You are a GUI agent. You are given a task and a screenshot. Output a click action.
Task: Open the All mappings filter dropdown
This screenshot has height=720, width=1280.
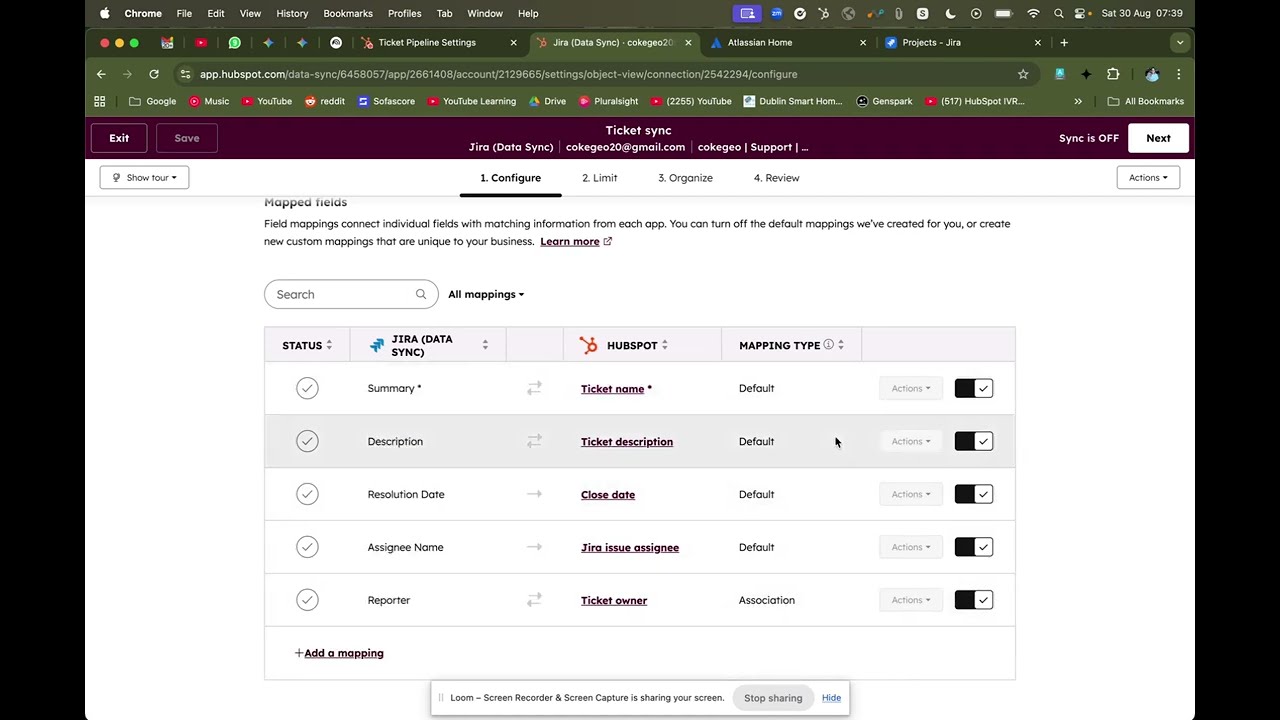click(x=486, y=294)
